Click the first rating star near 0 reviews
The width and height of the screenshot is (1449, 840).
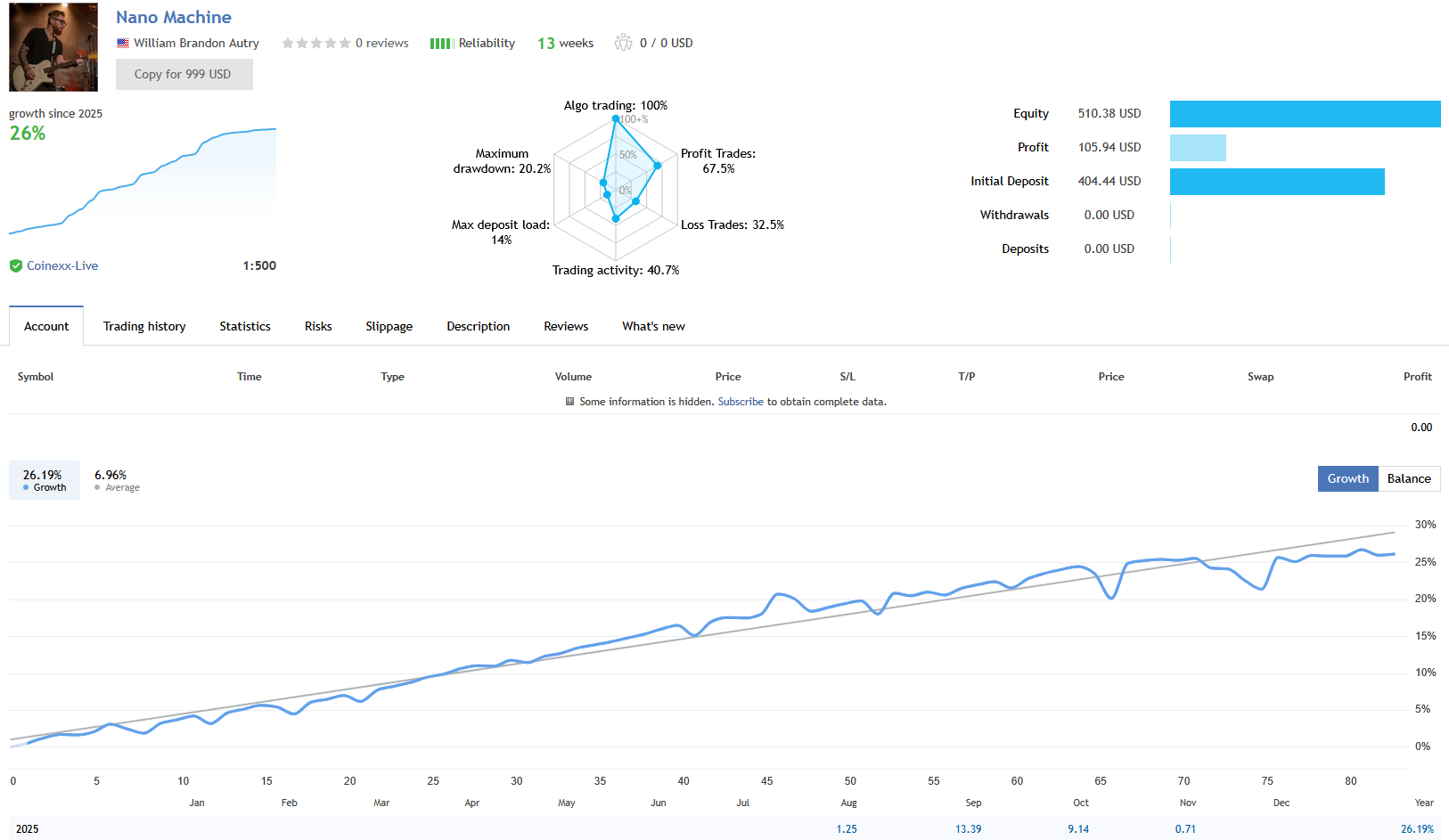[286, 42]
